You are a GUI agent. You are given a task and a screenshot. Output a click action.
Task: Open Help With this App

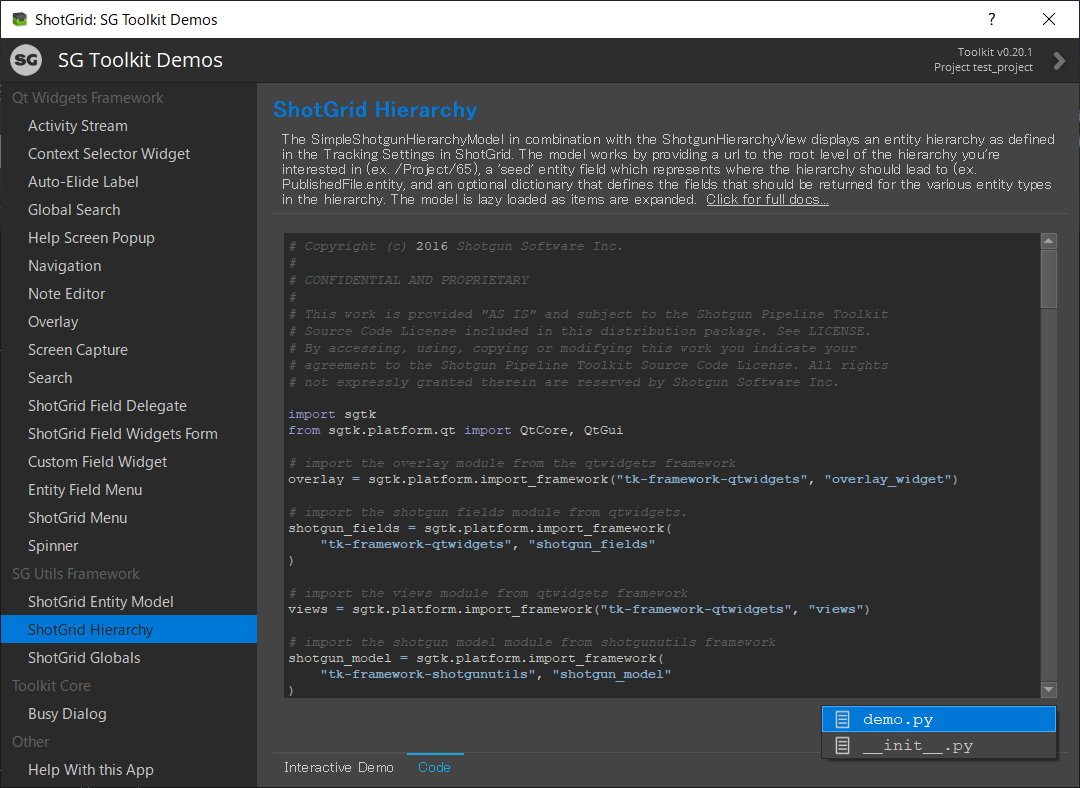(91, 770)
